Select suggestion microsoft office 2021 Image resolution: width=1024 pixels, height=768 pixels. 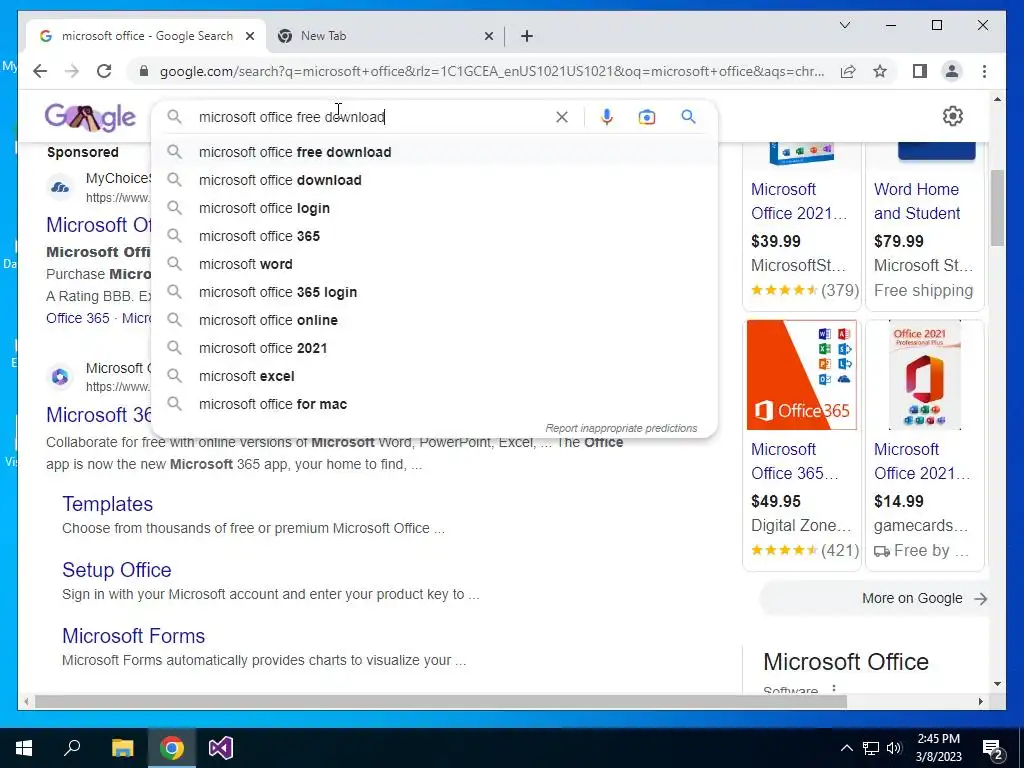tap(434, 349)
